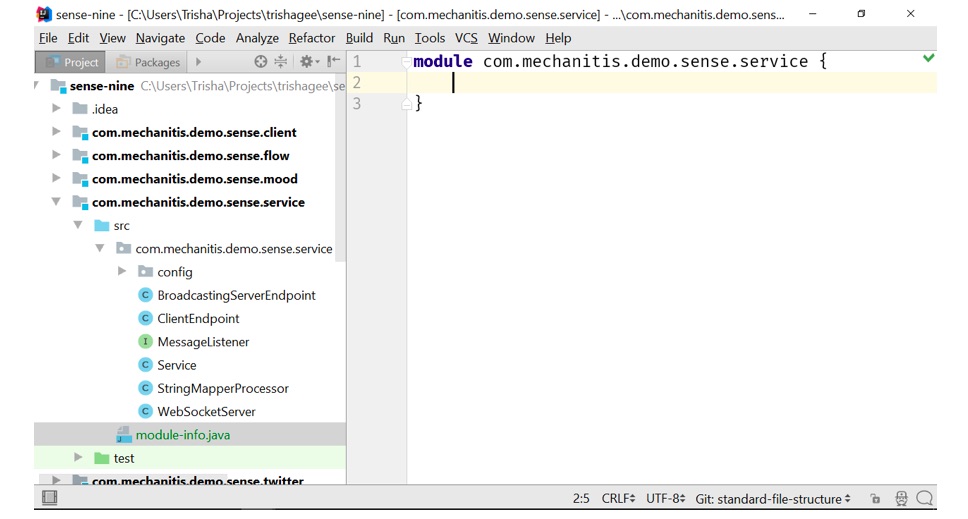Click line number 3 in gutter
Image resolution: width=968 pixels, height=519 pixels.
tap(357, 104)
